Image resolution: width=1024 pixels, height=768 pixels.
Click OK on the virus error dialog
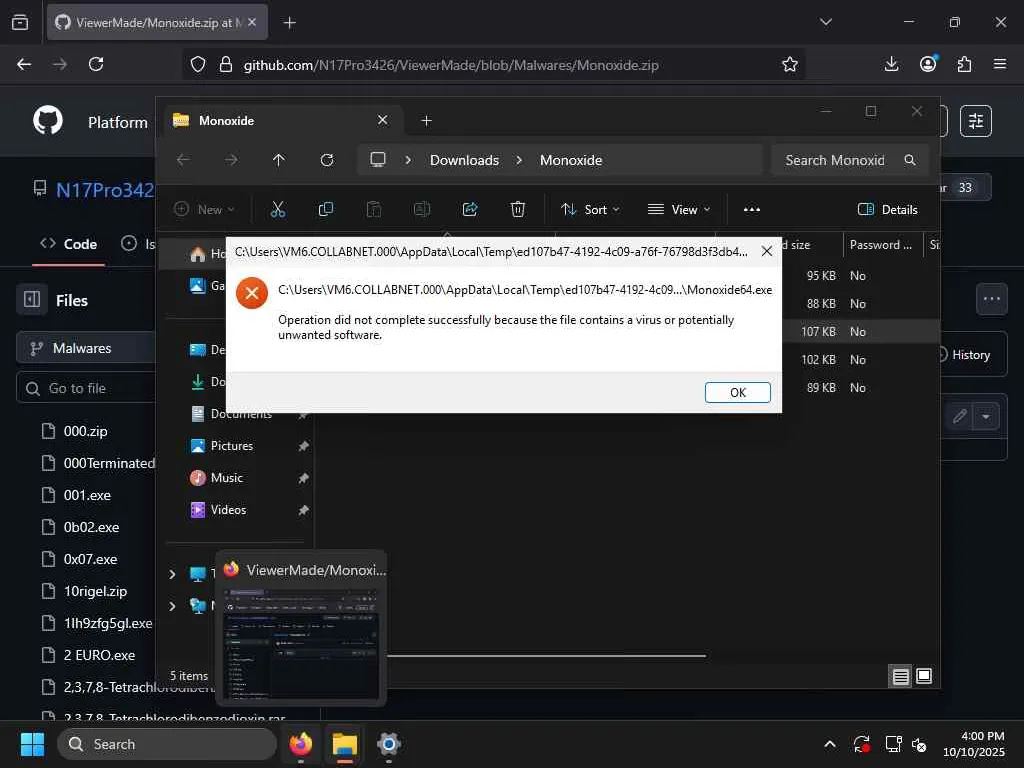(x=737, y=392)
